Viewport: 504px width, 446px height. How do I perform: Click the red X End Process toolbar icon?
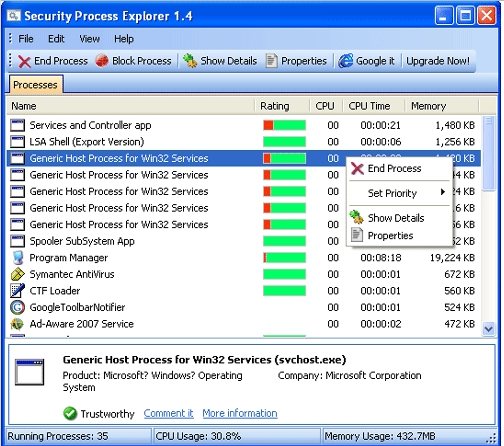pyautogui.click(x=24, y=61)
